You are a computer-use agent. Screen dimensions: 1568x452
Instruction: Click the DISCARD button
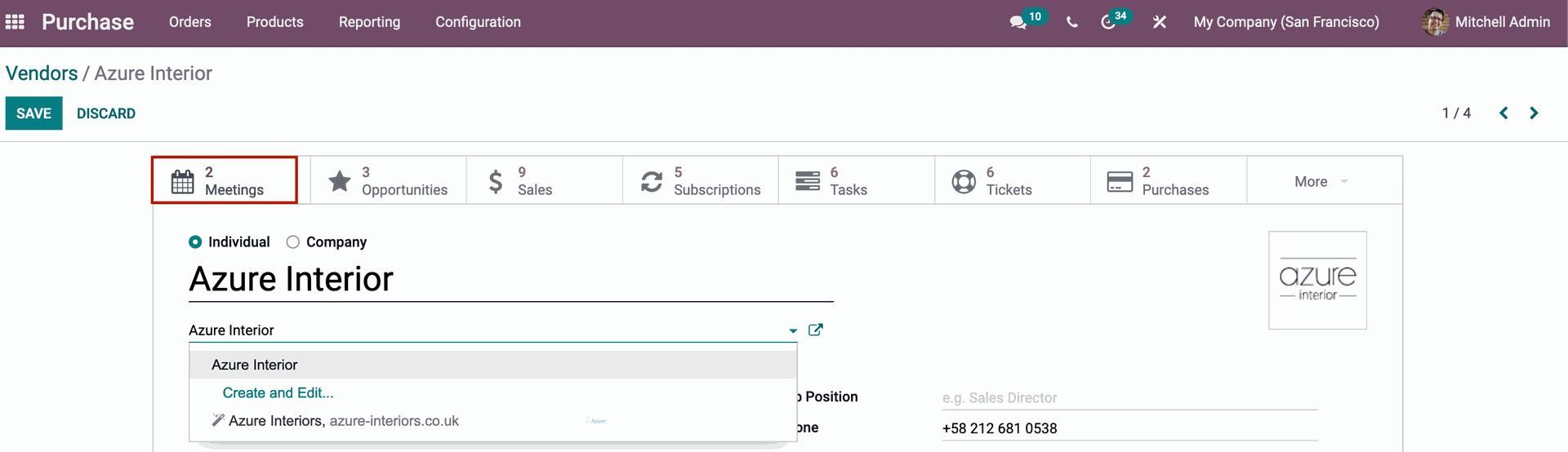click(x=106, y=113)
